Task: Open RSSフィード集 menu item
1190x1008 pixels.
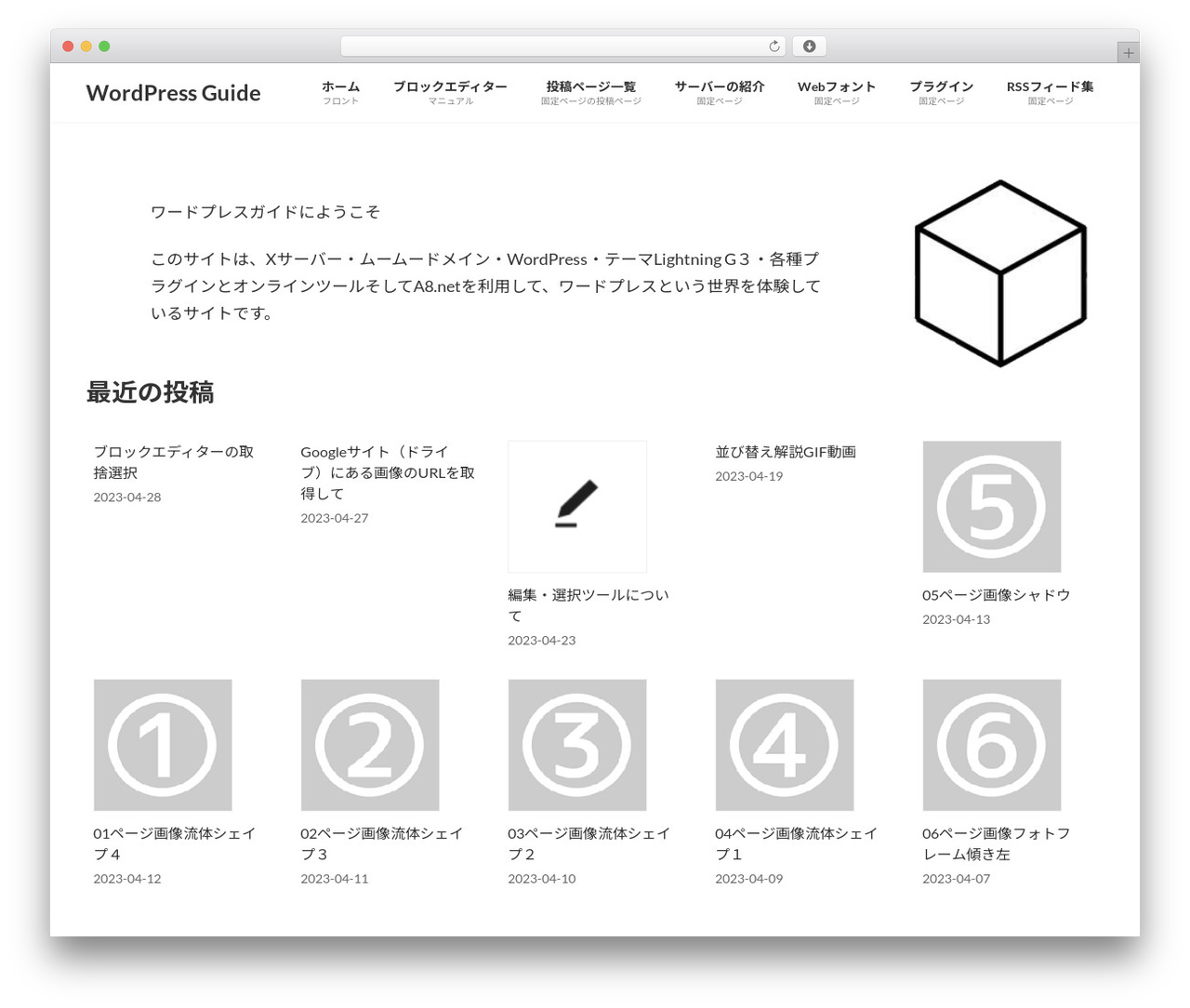Action: coord(1051,92)
